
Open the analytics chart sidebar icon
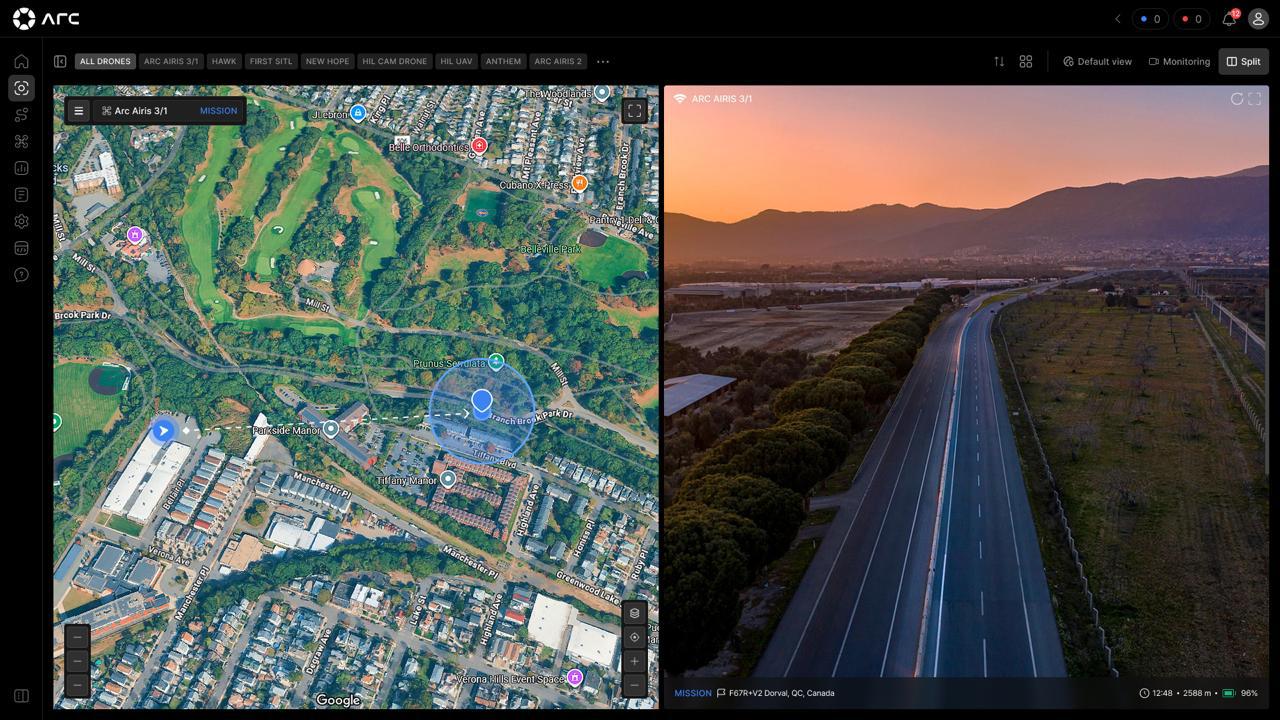21,168
